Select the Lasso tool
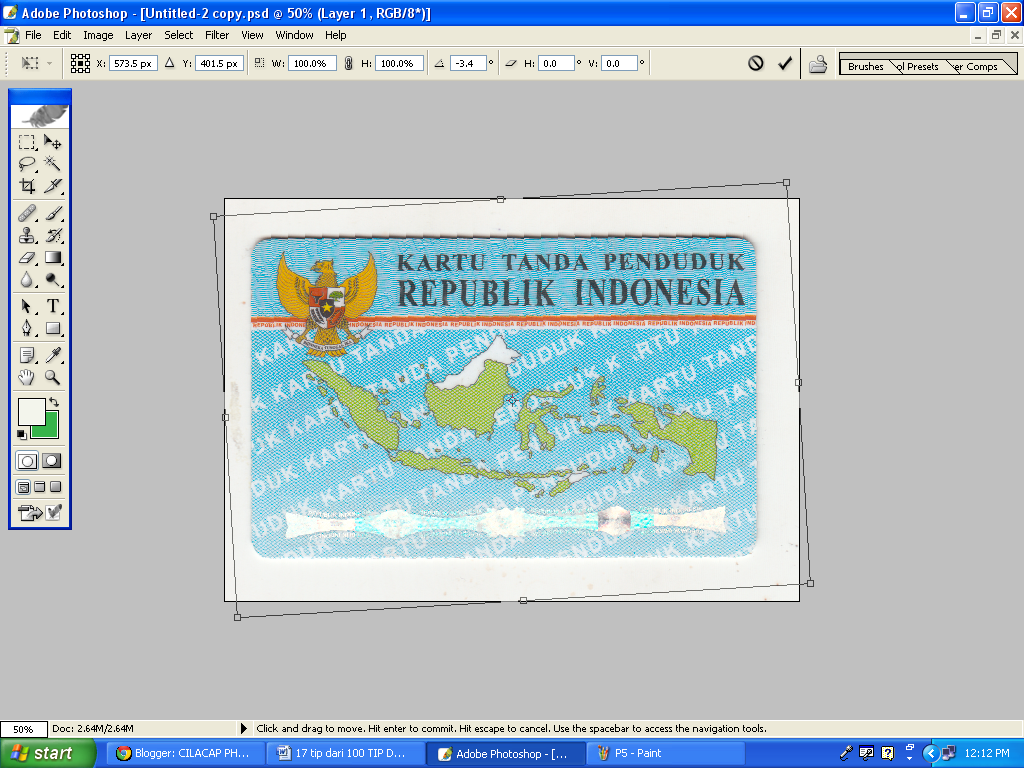 point(27,163)
